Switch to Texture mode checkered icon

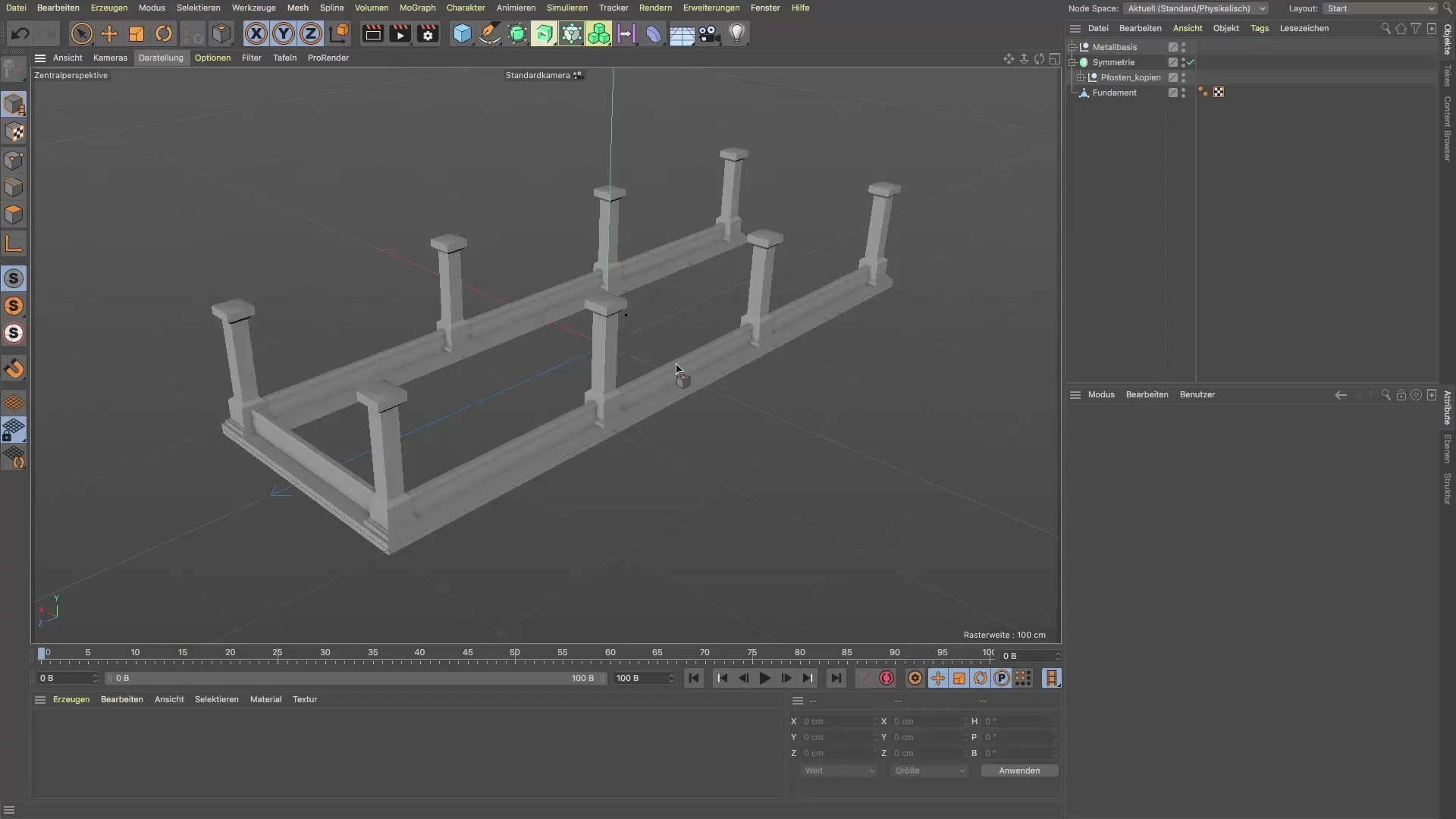point(14,133)
